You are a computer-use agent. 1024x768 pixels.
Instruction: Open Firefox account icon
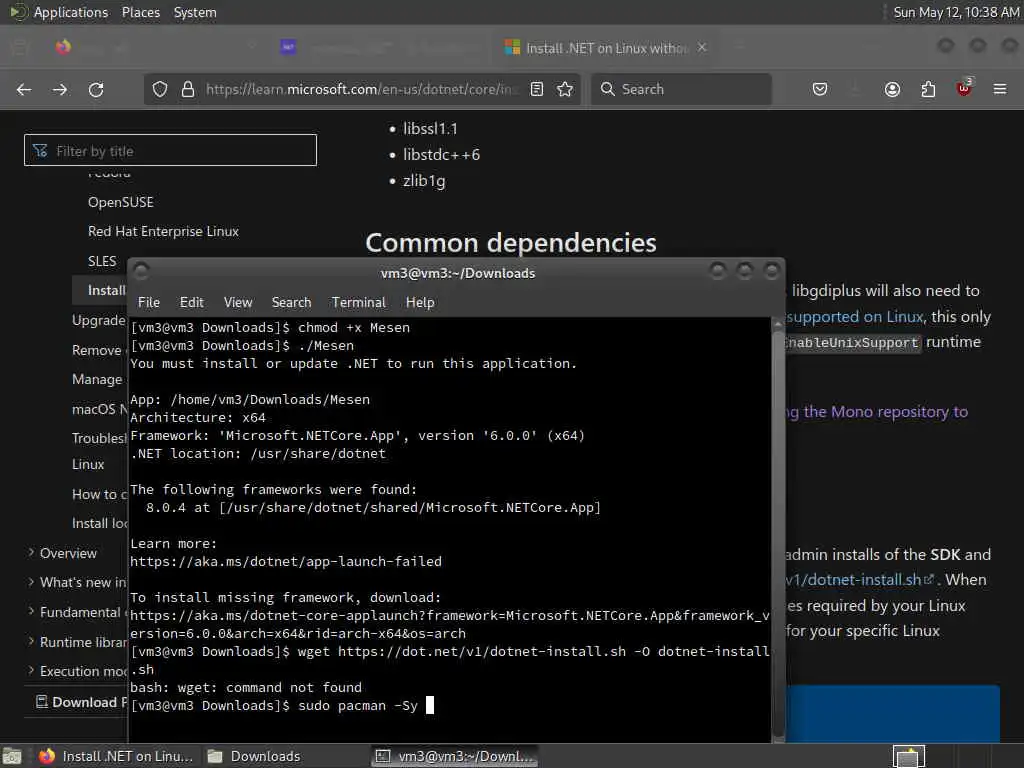(892, 89)
